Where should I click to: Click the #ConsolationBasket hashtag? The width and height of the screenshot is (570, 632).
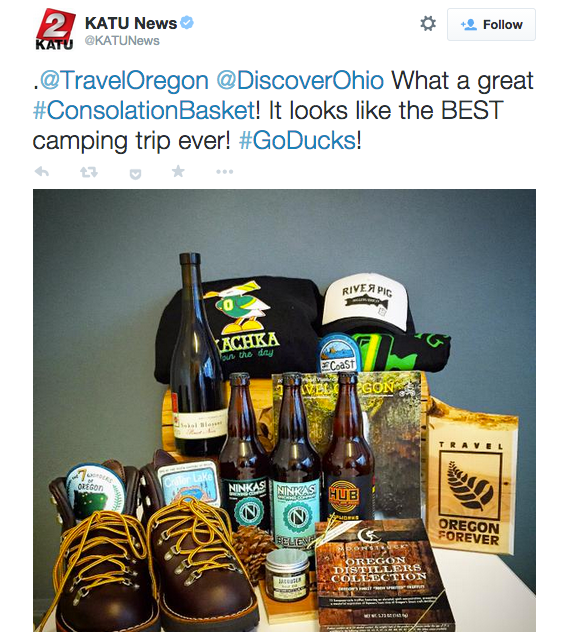(x=144, y=110)
